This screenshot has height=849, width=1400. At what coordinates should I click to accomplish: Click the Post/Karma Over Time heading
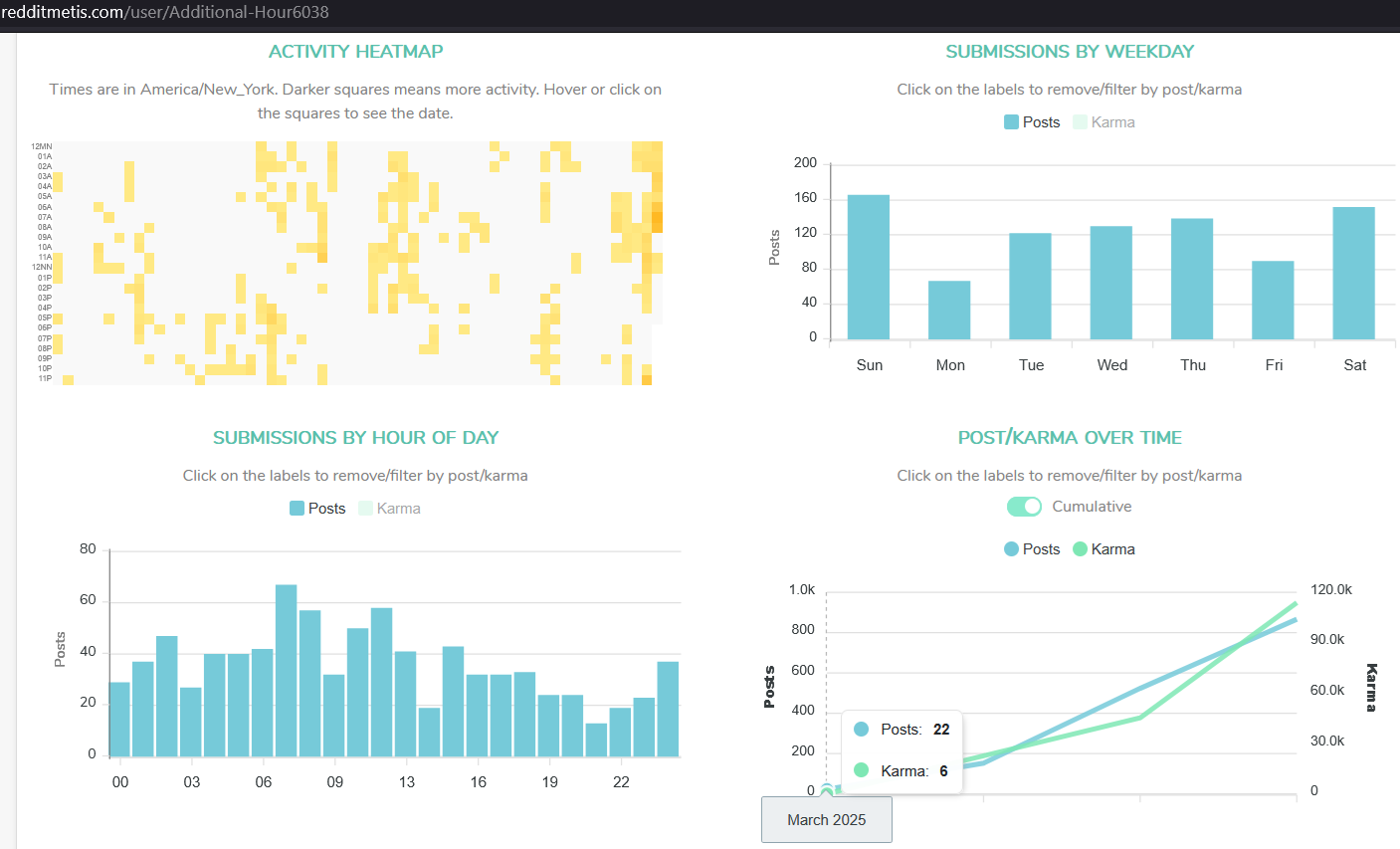pos(1070,438)
